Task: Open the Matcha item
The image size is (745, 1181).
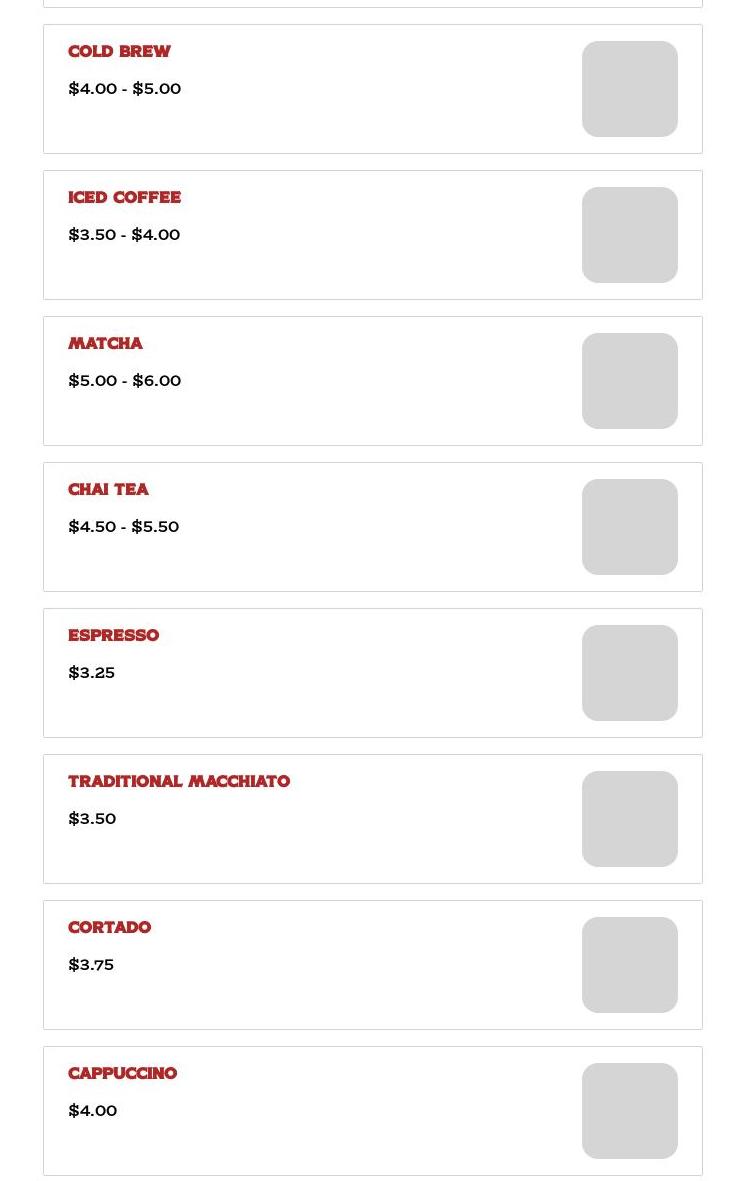Action: coord(105,344)
